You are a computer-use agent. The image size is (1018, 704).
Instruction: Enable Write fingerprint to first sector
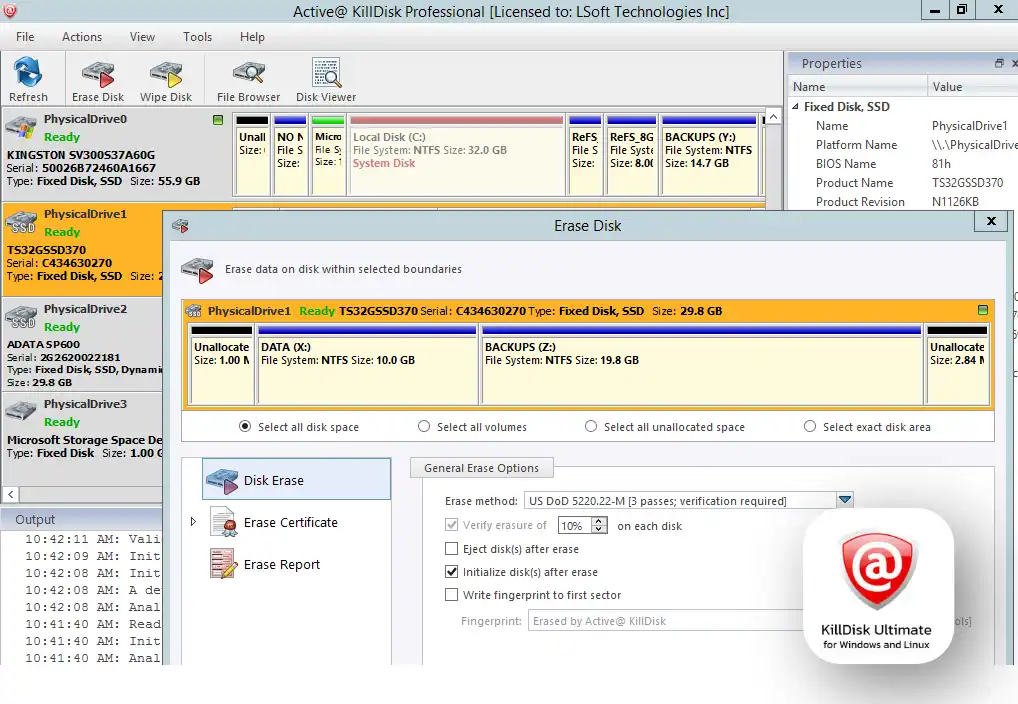[452, 595]
